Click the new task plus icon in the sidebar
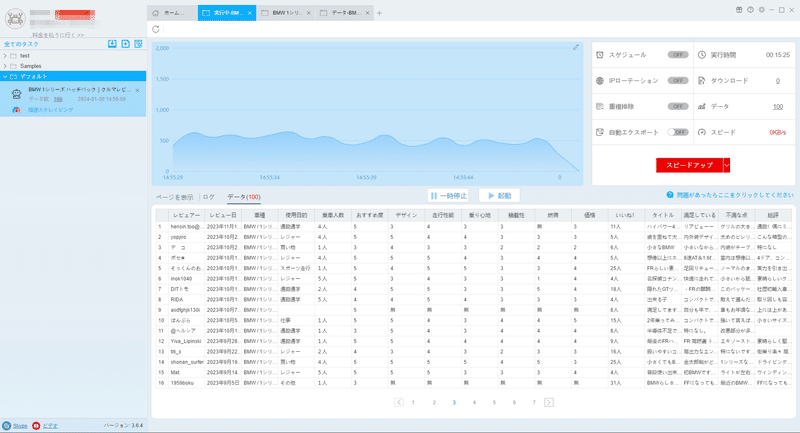800x433 pixels. pos(126,44)
